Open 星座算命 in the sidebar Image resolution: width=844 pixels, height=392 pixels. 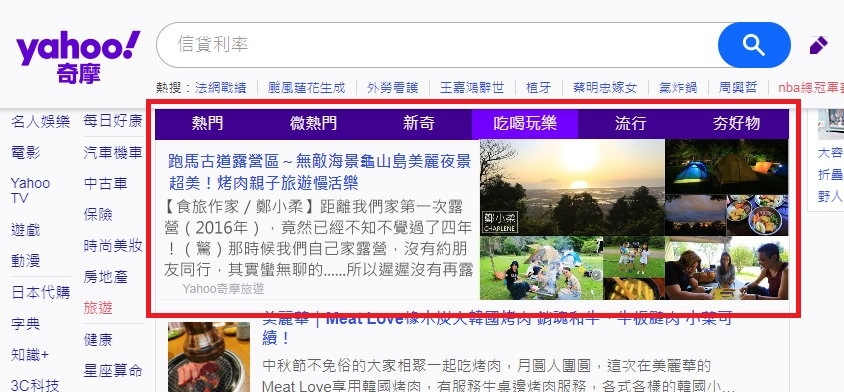point(113,370)
